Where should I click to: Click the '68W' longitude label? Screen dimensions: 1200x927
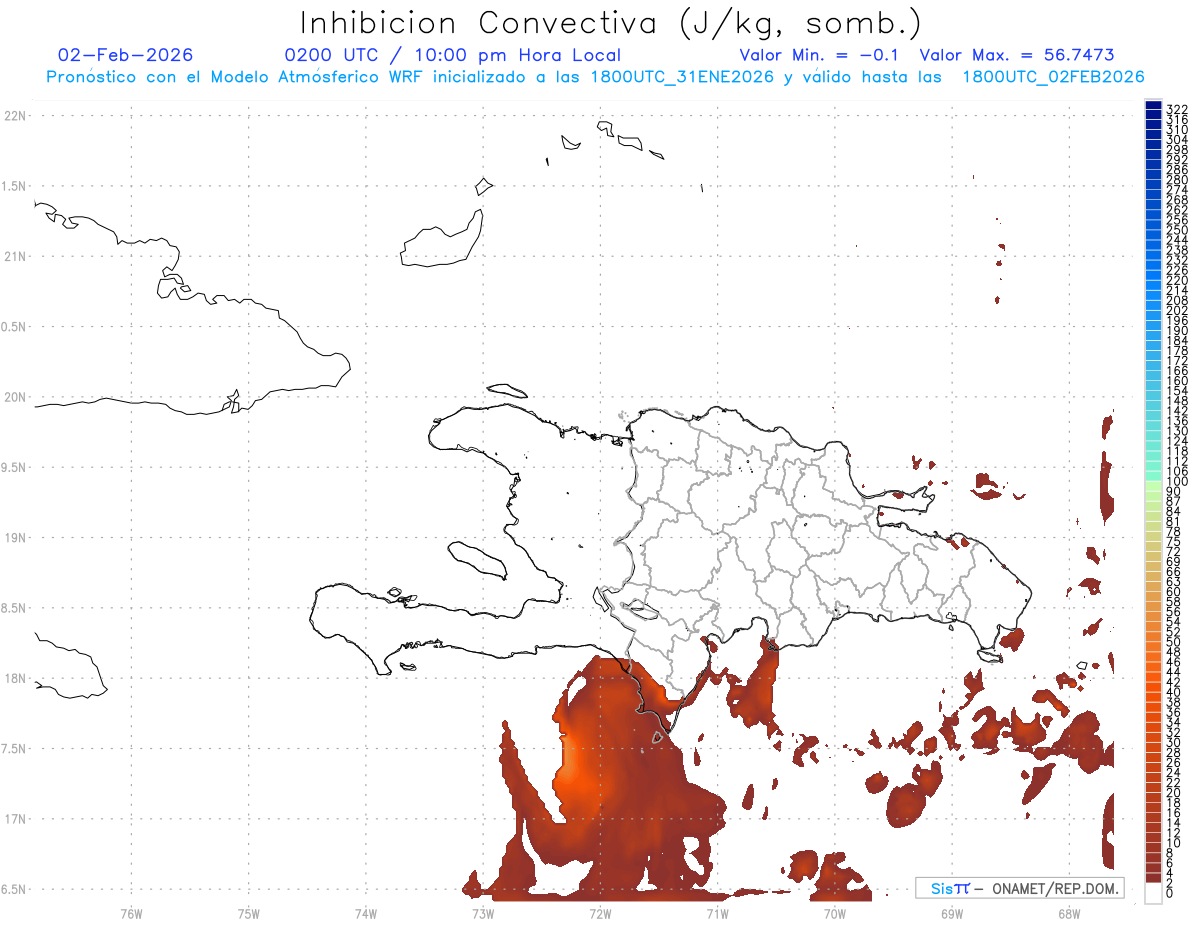point(1068,913)
